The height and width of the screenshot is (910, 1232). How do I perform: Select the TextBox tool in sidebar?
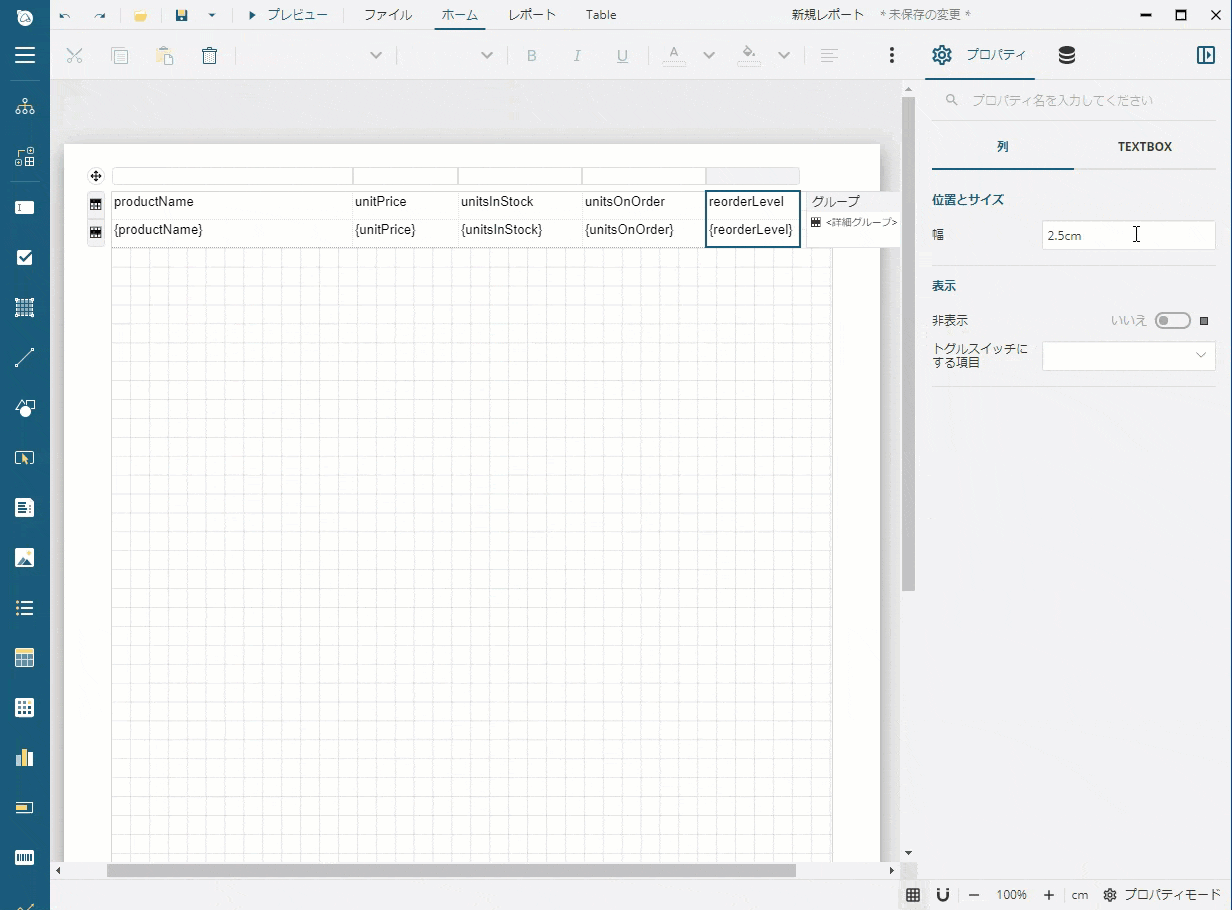tap(25, 208)
